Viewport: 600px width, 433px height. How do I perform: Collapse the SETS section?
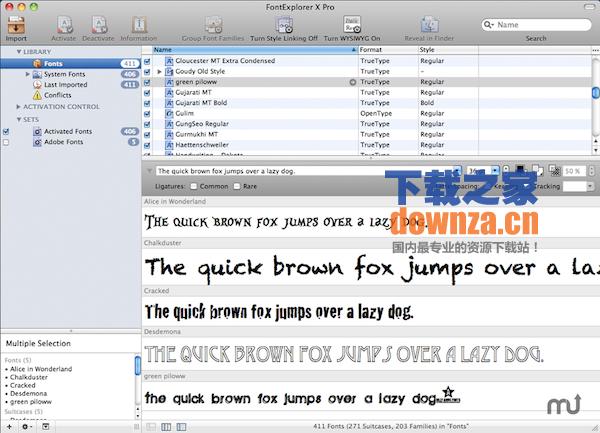tap(19, 120)
